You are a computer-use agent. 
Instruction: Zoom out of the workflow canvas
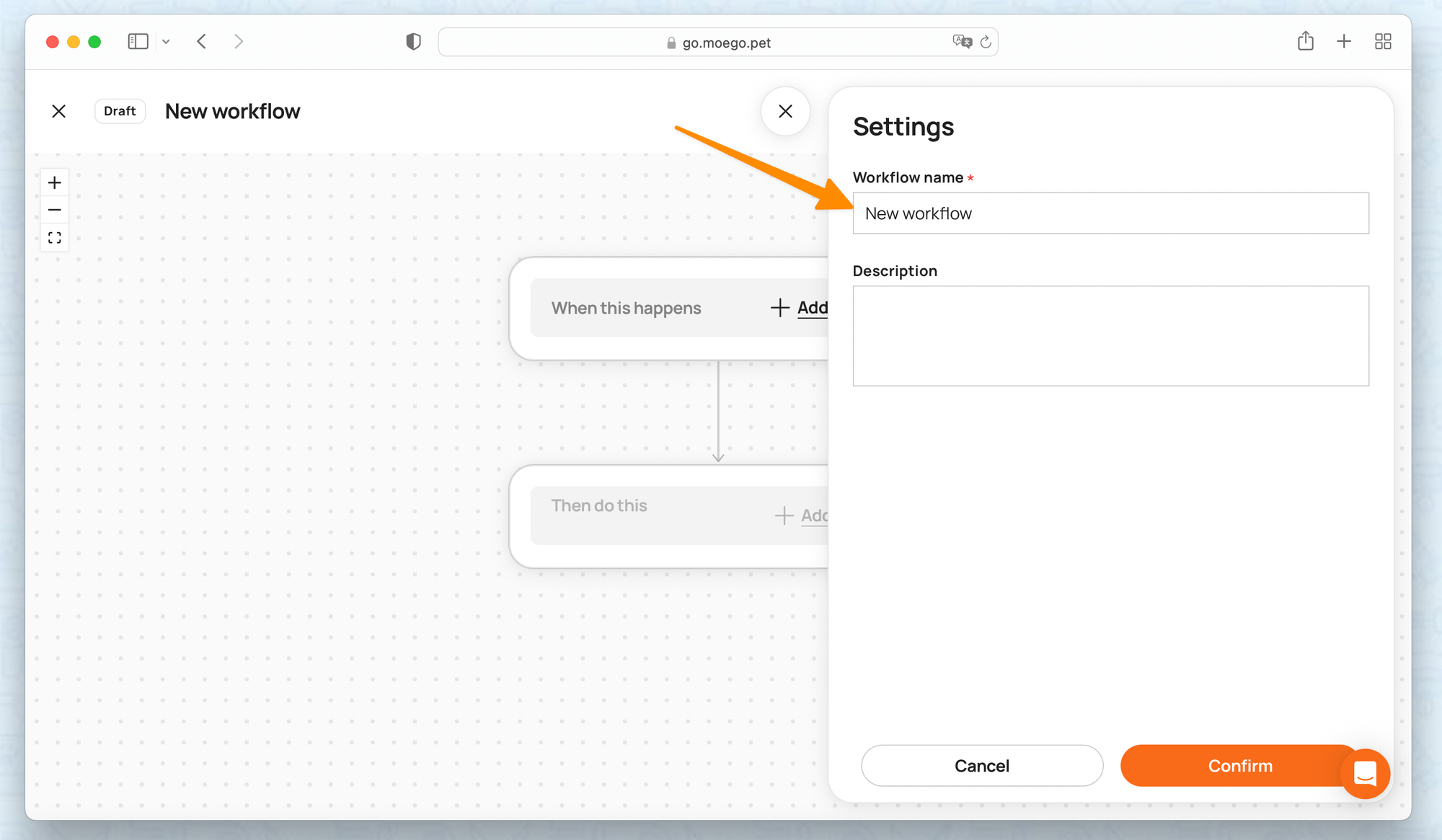click(x=55, y=211)
